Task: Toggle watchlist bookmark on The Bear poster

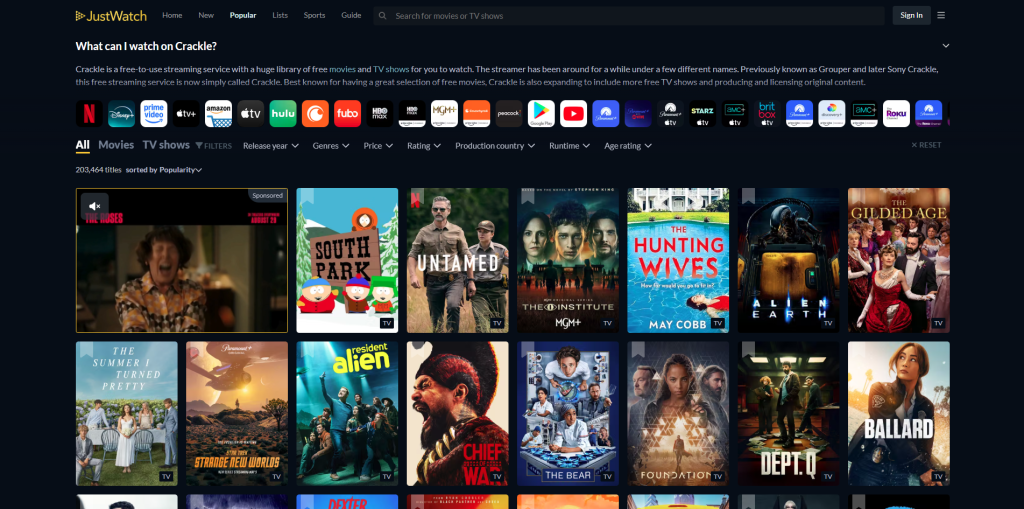Action: 528,350
